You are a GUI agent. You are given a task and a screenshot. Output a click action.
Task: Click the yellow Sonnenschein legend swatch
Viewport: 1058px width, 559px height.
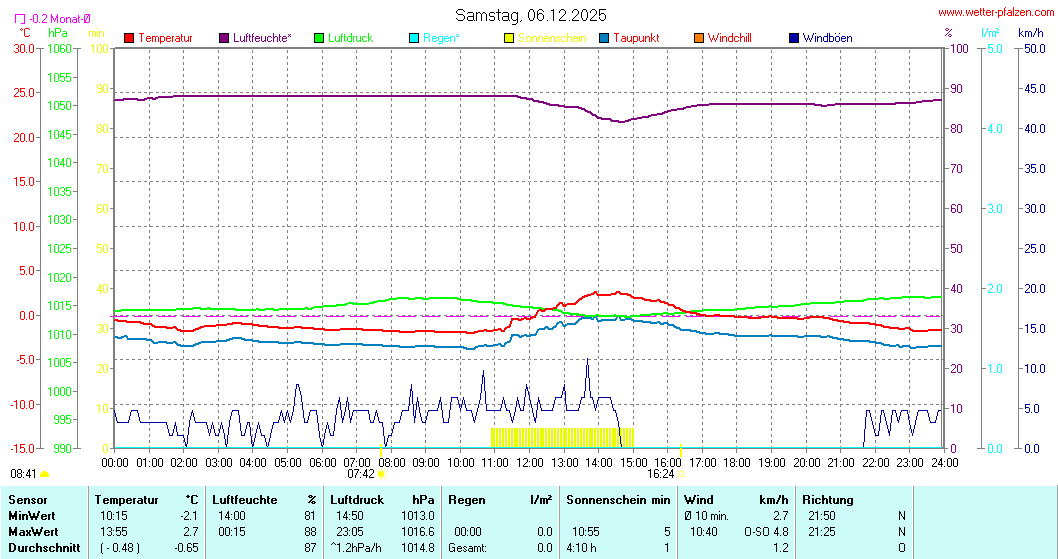tap(509, 38)
